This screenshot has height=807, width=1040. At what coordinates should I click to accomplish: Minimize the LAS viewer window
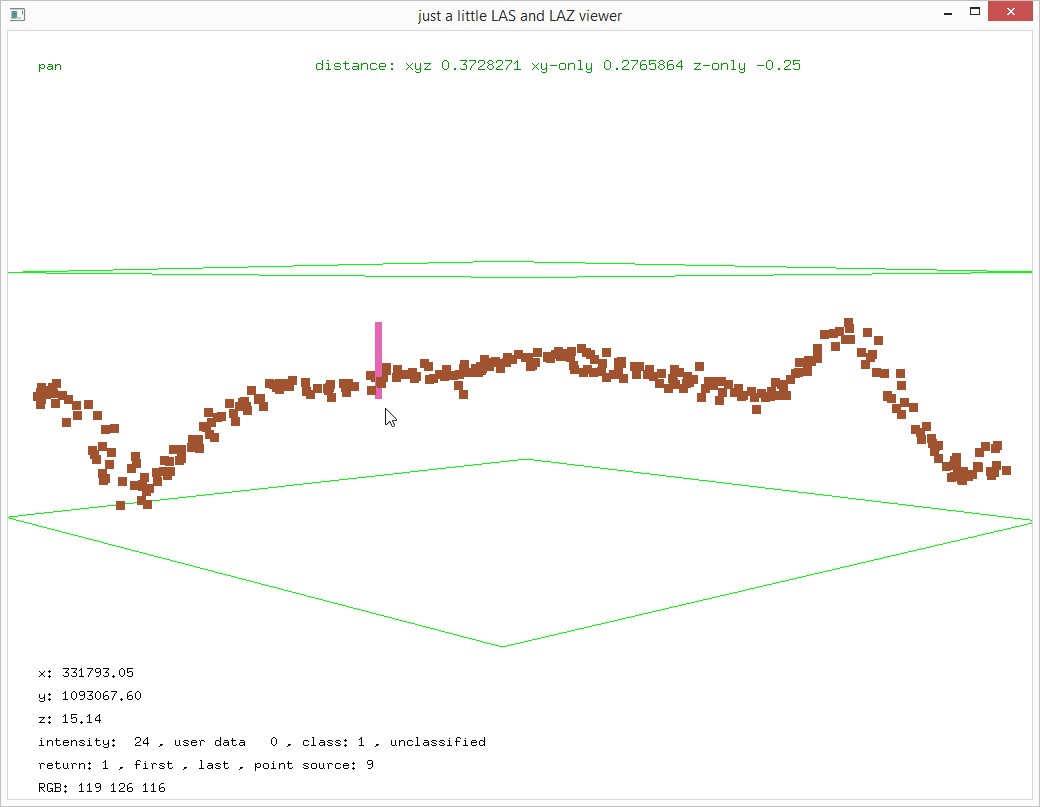[x=946, y=14]
